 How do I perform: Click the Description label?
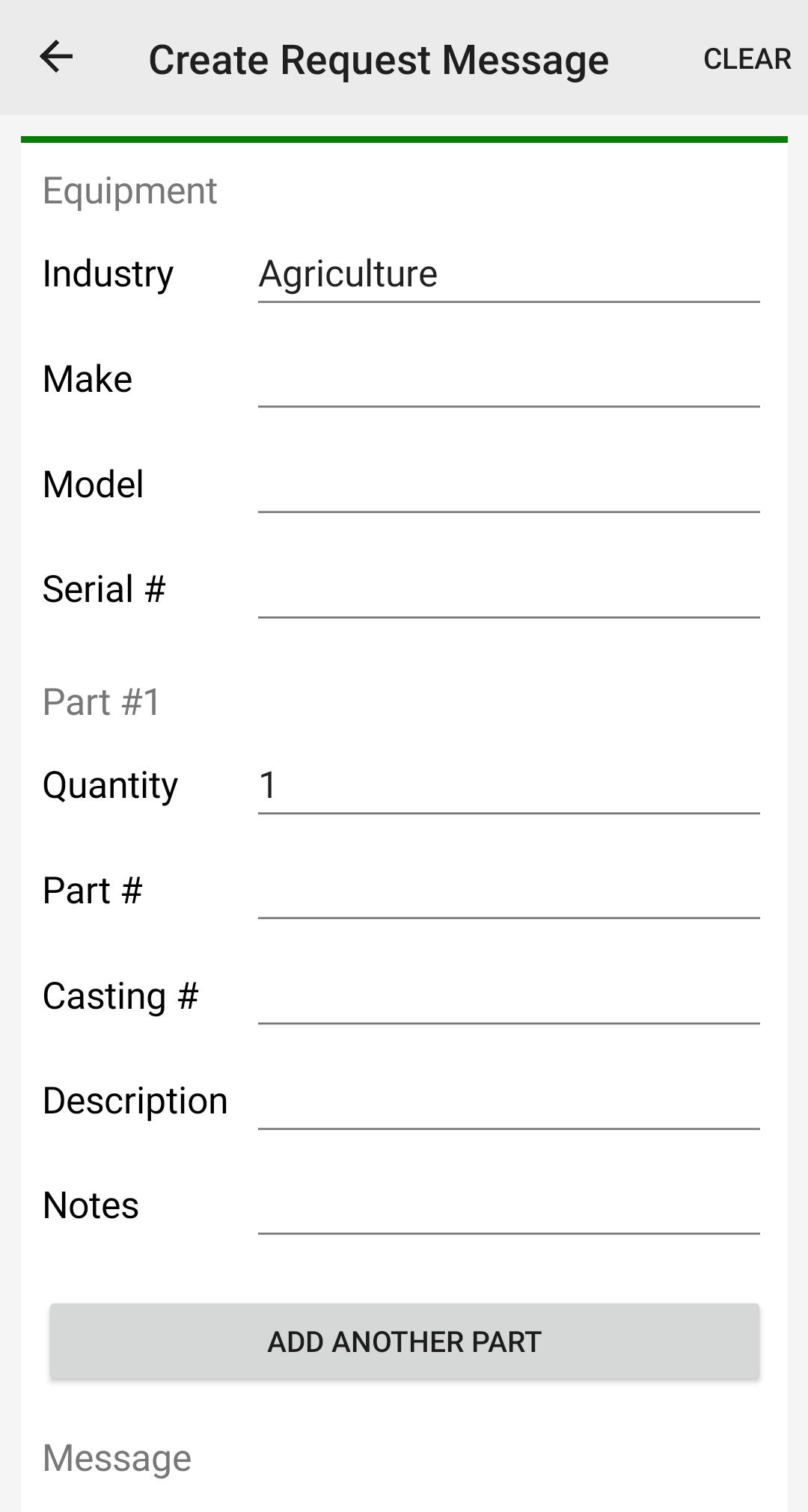click(135, 1101)
